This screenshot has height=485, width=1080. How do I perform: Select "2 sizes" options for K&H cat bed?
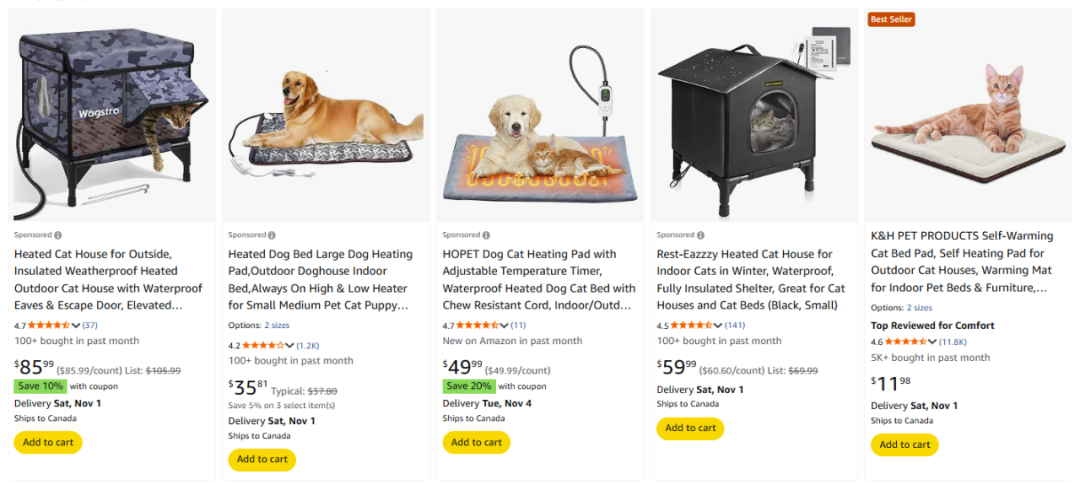[919, 308]
